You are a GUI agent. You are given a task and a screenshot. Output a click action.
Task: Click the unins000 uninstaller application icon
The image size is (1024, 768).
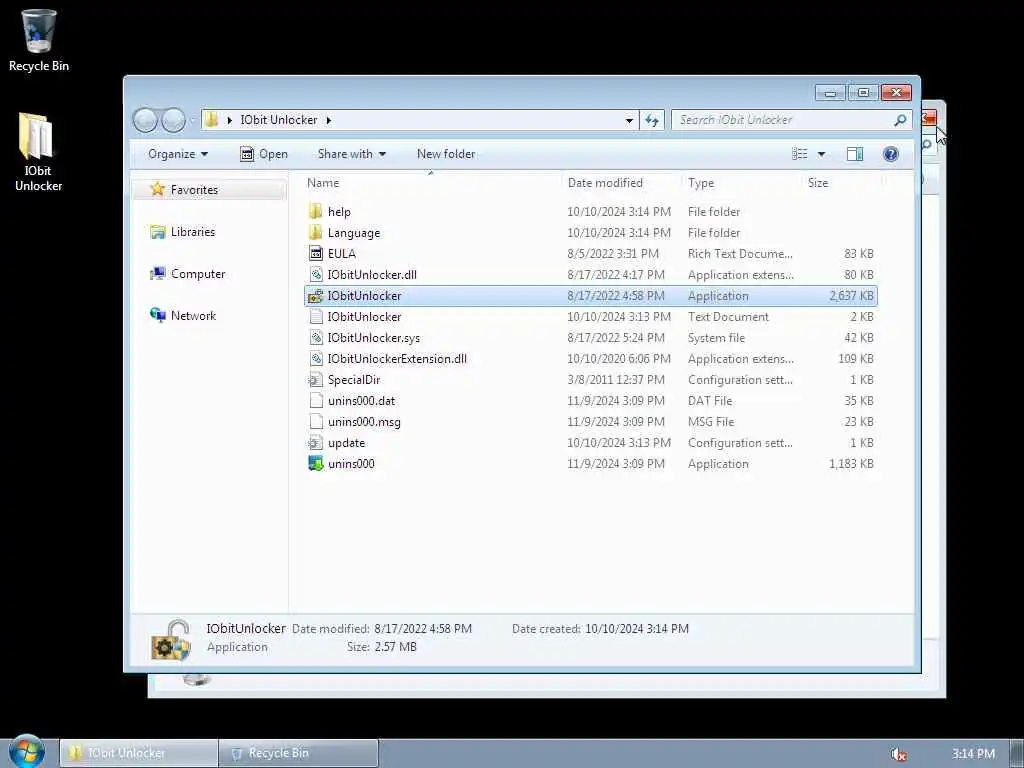pos(315,464)
